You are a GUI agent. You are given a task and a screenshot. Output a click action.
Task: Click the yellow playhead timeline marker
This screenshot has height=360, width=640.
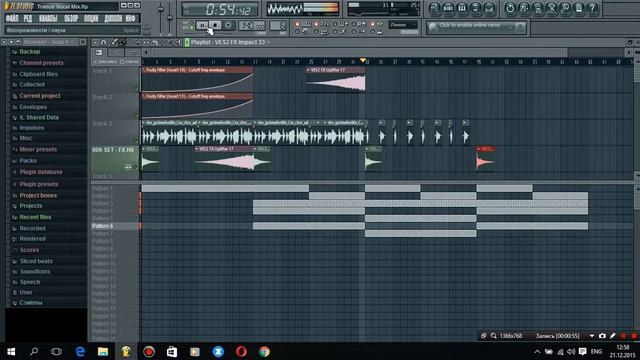click(x=363, y=61)
